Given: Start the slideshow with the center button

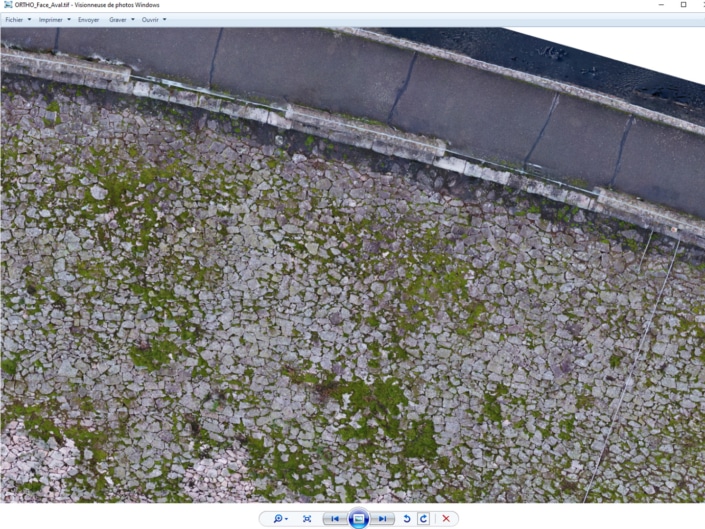Looking at the screenshot, I should 359,519.
